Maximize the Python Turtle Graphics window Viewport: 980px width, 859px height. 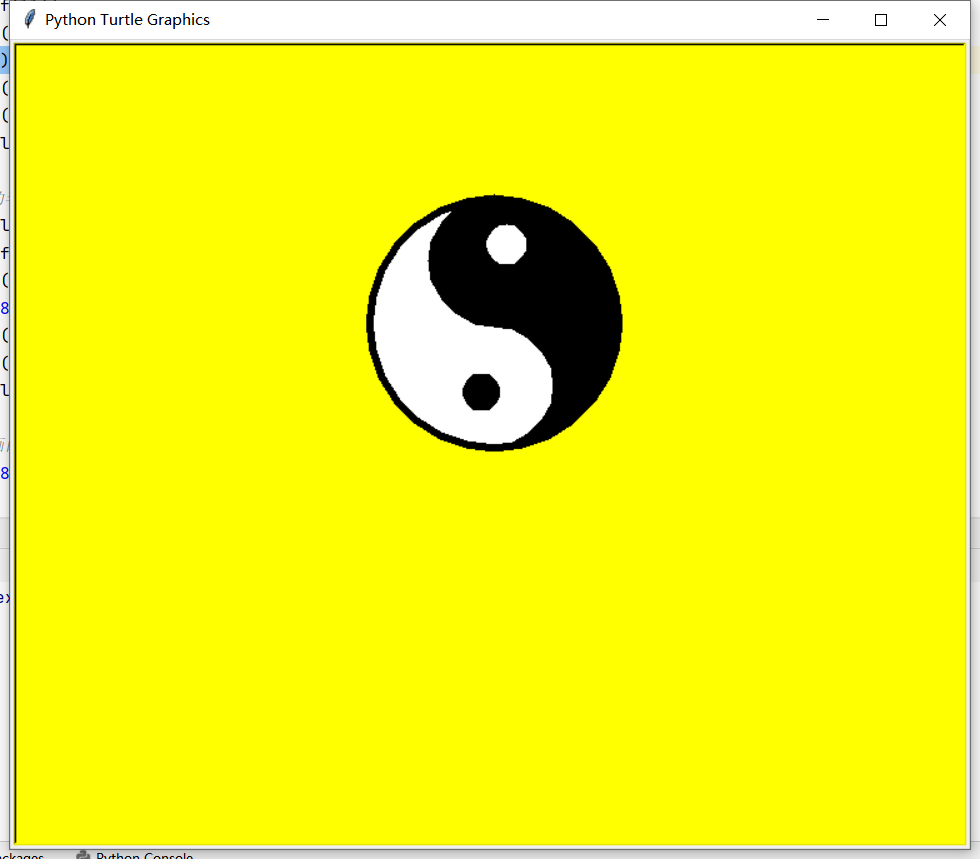point(880,19)
